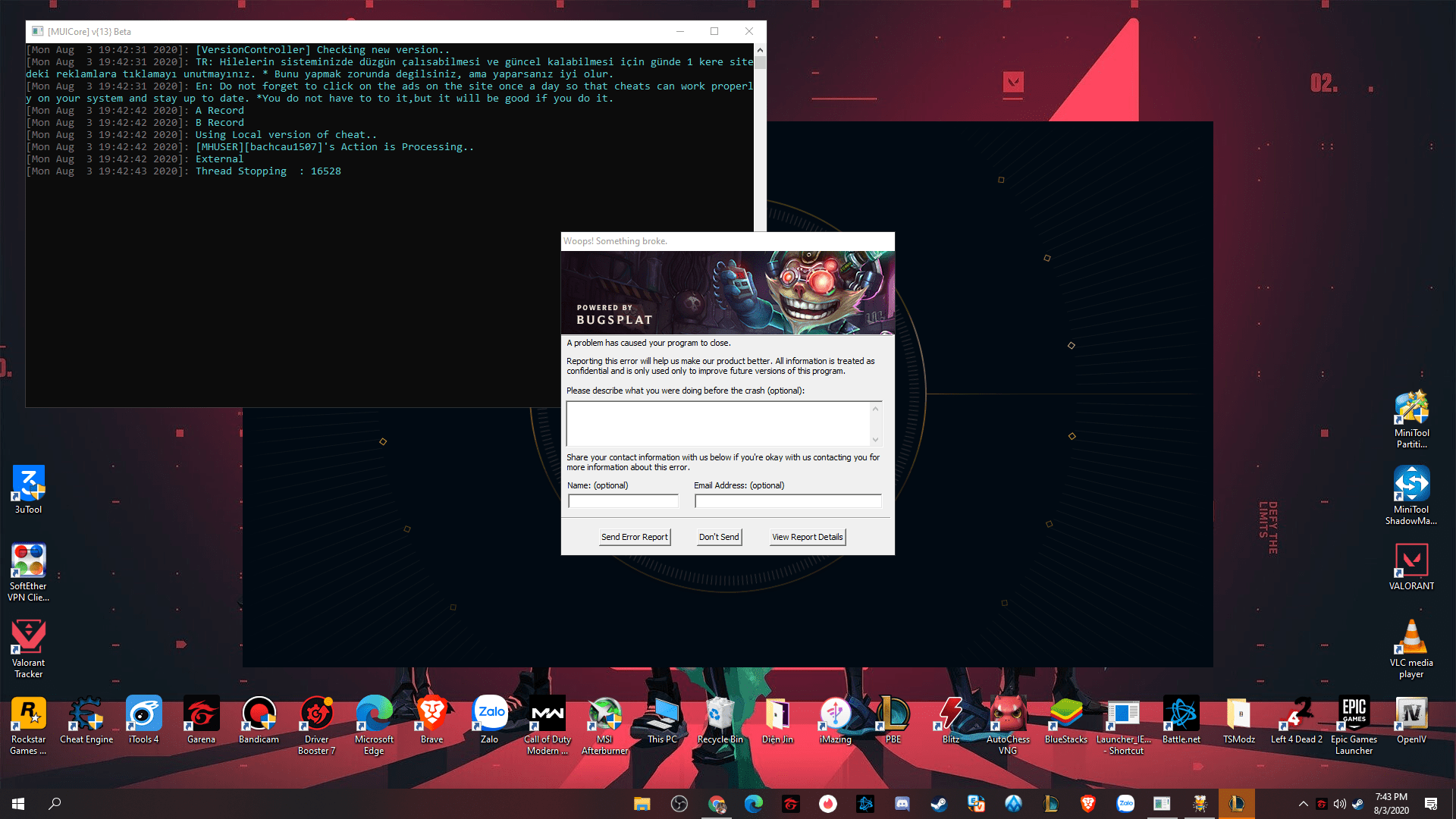Open taskbar search magnifier
Image resolution: width=1456 pixels, height=819 pixels.
55,804
